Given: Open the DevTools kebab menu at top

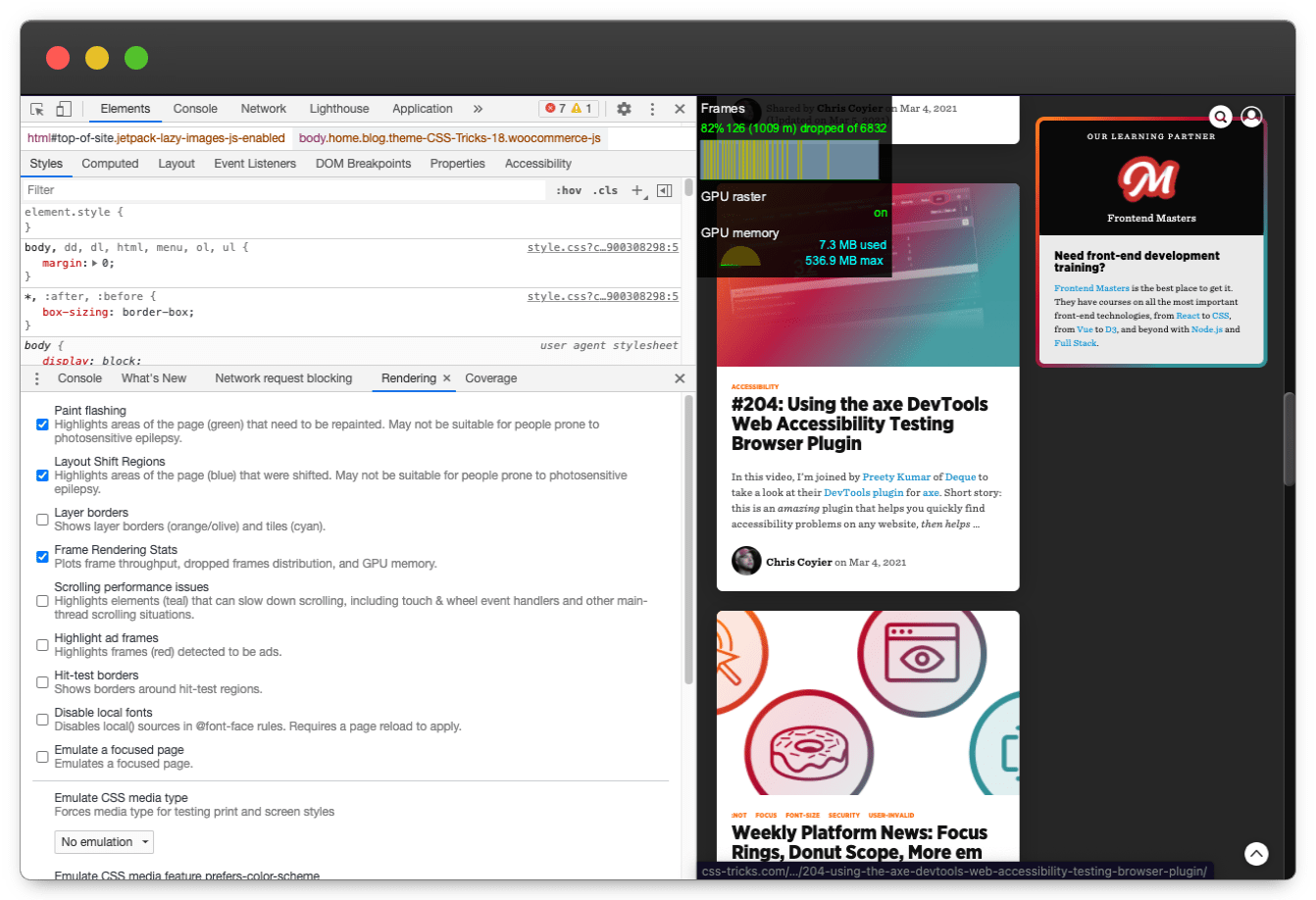Looking at the screenshot, I should (652, 109).
